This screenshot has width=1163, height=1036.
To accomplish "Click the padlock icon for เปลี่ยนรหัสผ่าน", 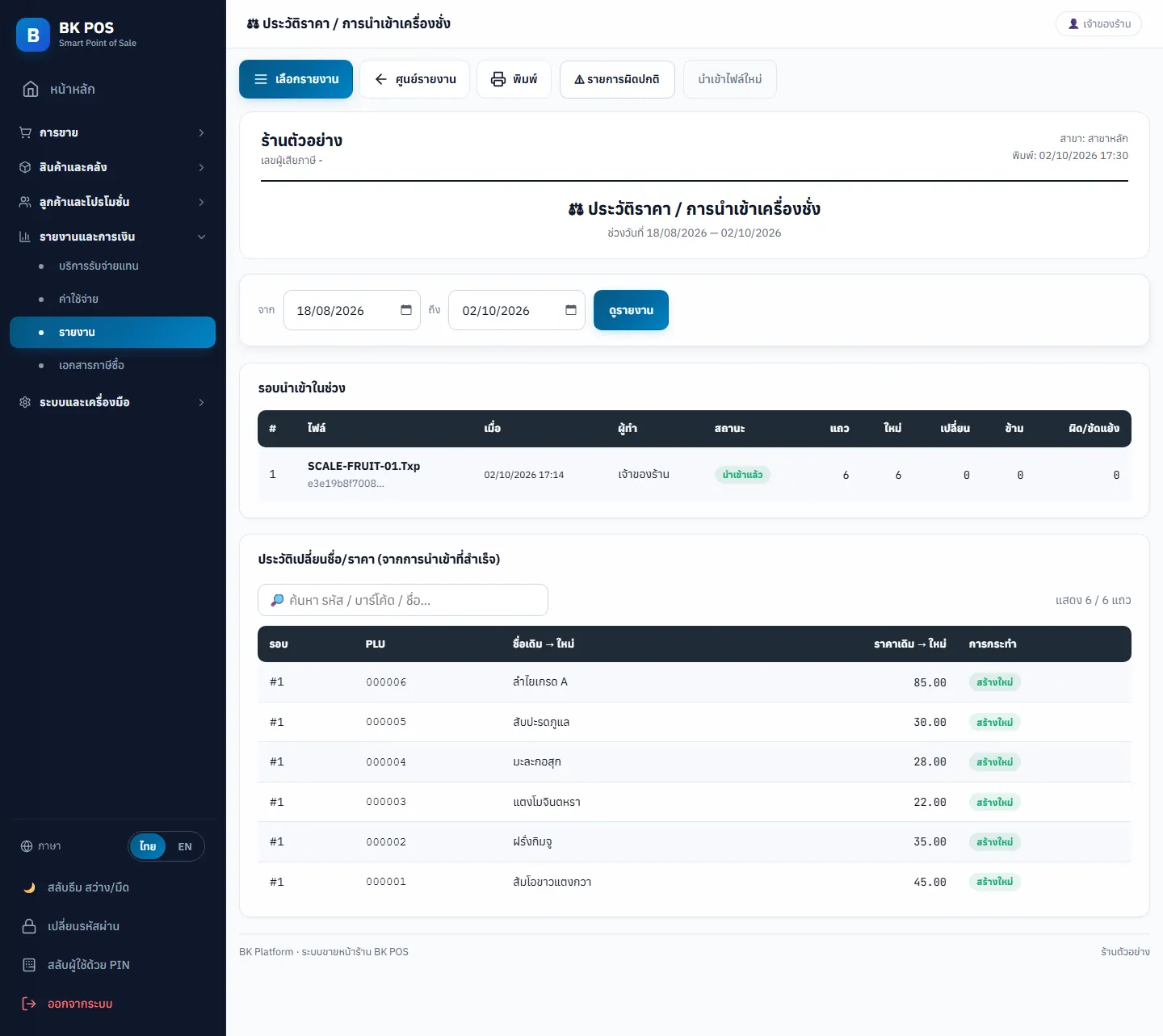I will [x=29, y=926].
